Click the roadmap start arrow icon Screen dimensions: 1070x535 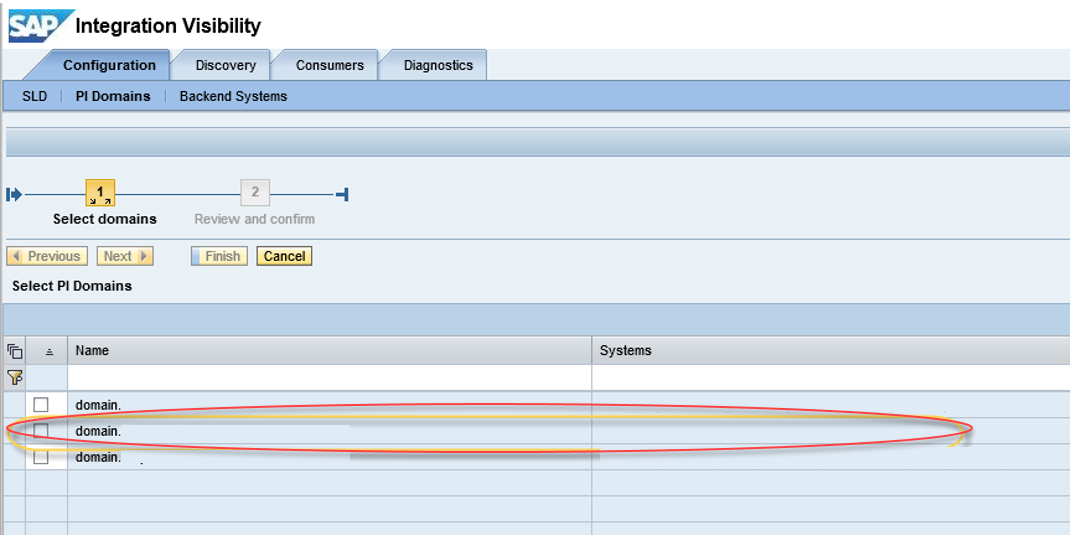pos(14,194)
